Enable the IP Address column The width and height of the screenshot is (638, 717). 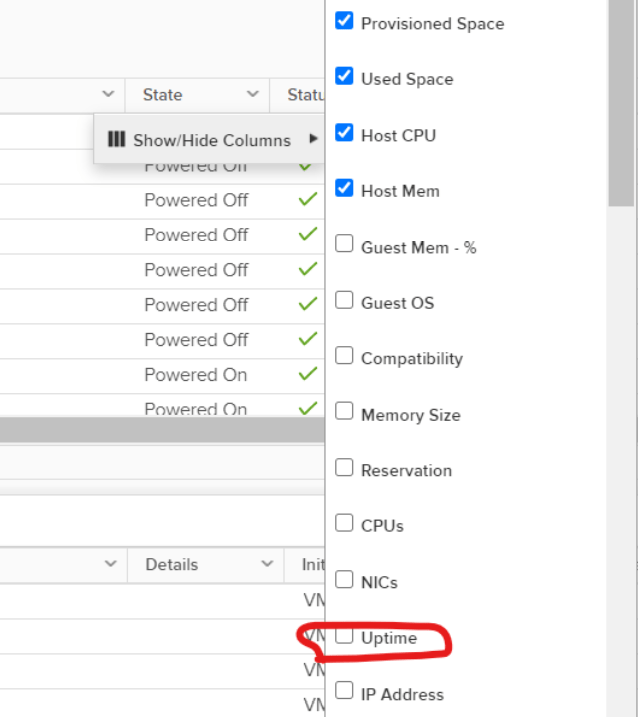click(344, 691)
